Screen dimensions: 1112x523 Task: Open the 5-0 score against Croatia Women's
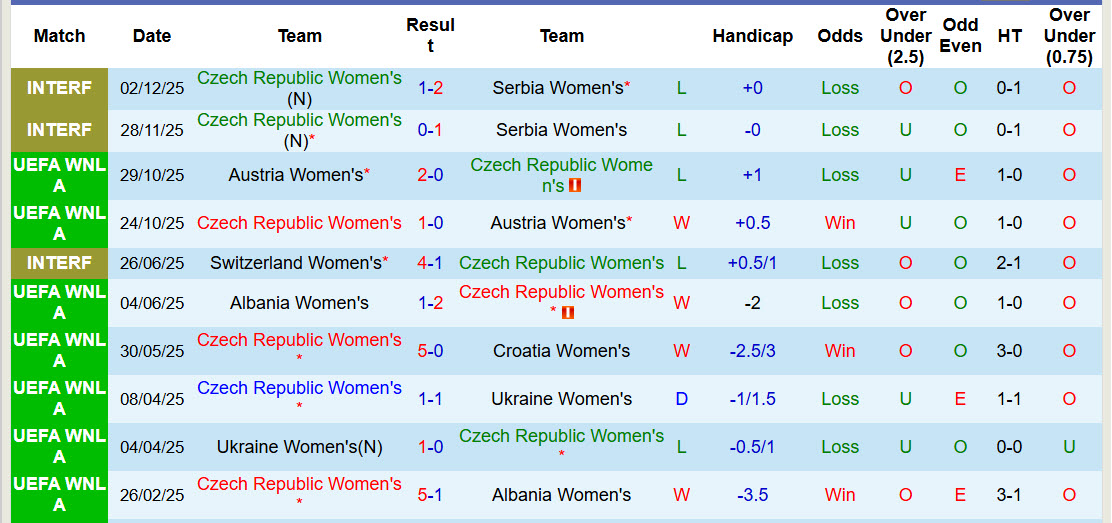coord(430,351)
